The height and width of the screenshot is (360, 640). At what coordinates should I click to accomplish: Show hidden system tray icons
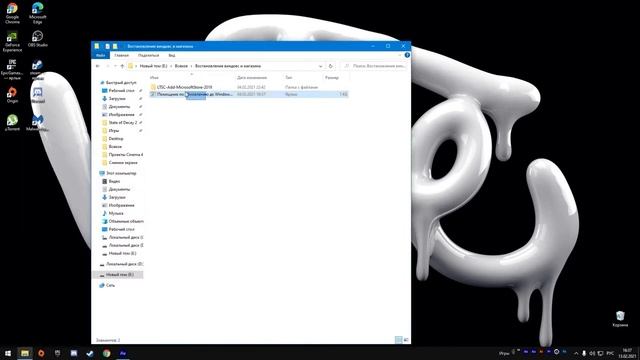click(x=576, y=353)
